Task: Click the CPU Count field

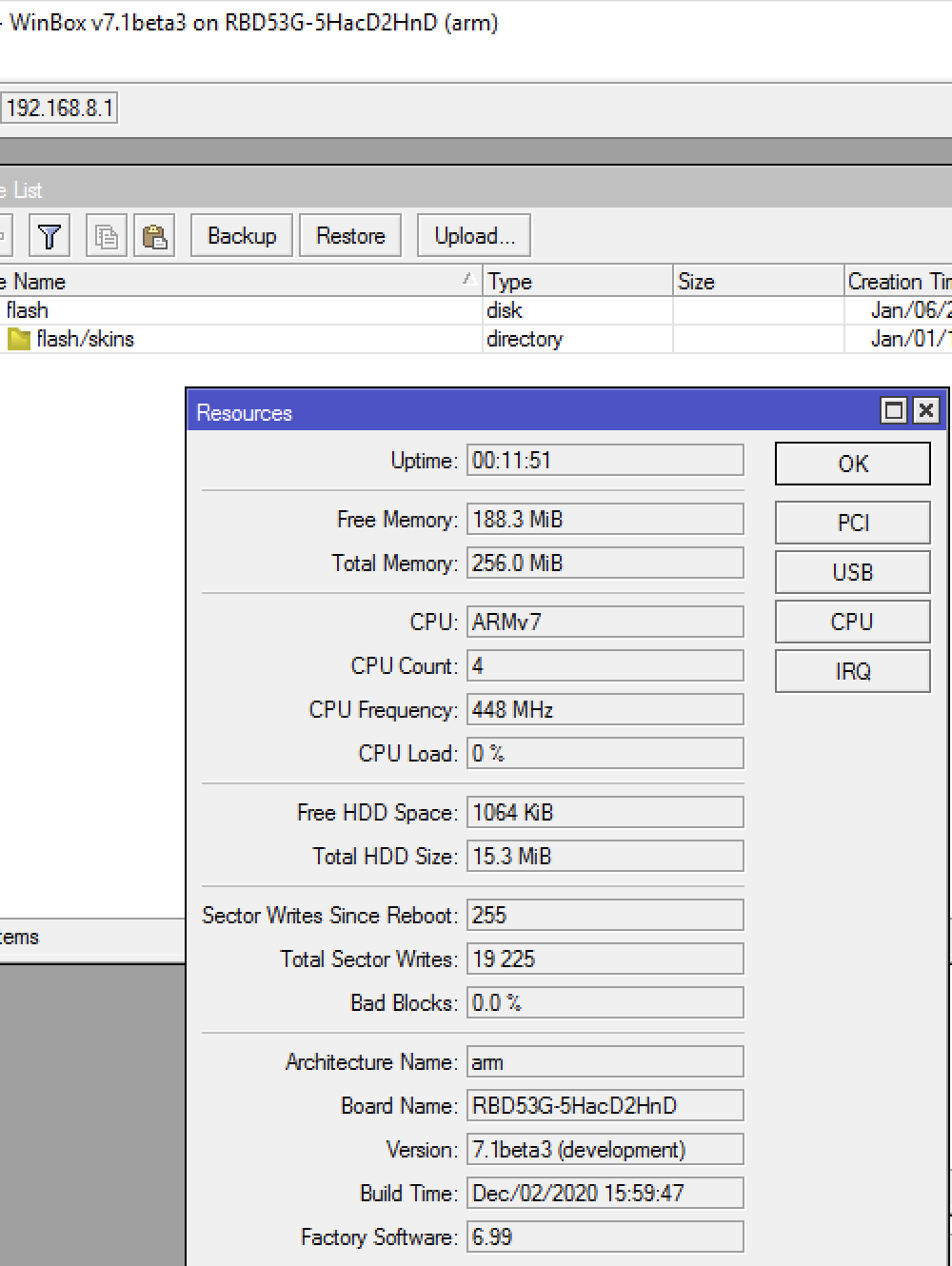Action: click(x=605, y=666)
